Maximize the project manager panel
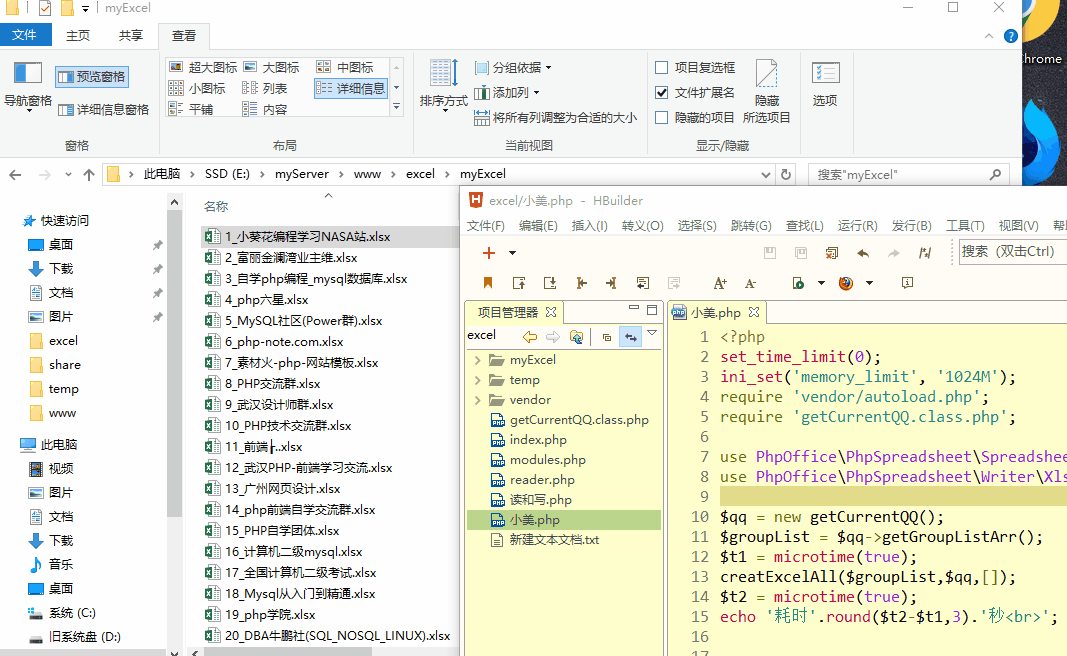1067x656 pixels. click(652, 310)
